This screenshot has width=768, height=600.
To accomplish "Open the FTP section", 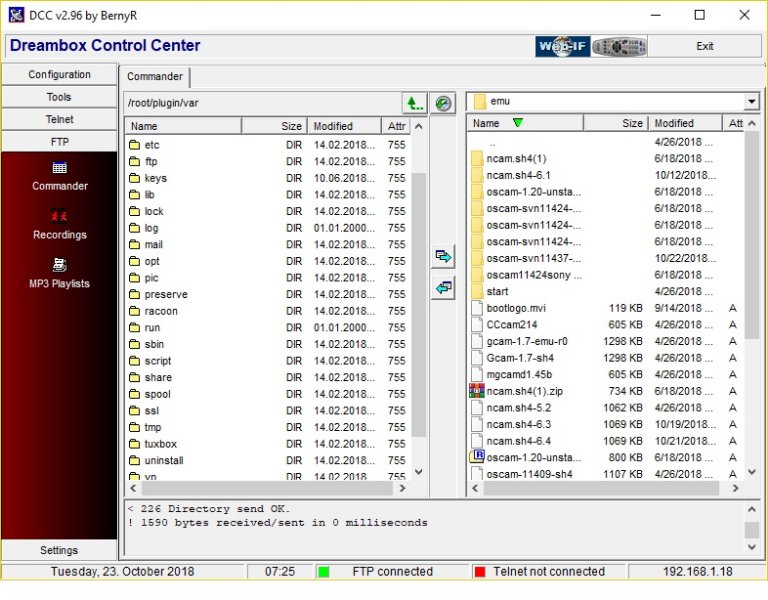I will [59, 142].
